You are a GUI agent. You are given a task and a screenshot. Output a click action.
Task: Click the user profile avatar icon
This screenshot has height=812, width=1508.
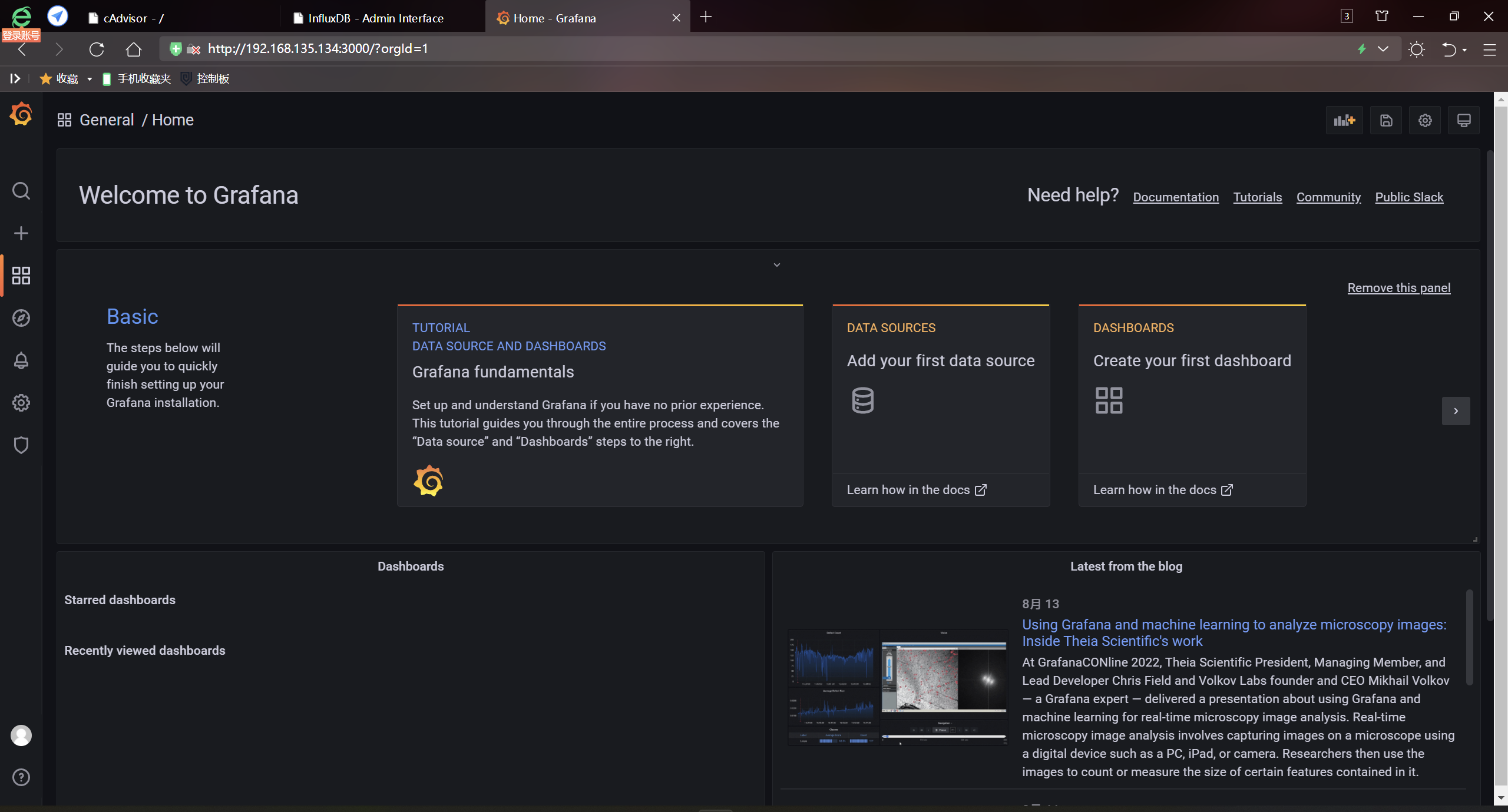[21, 735]
